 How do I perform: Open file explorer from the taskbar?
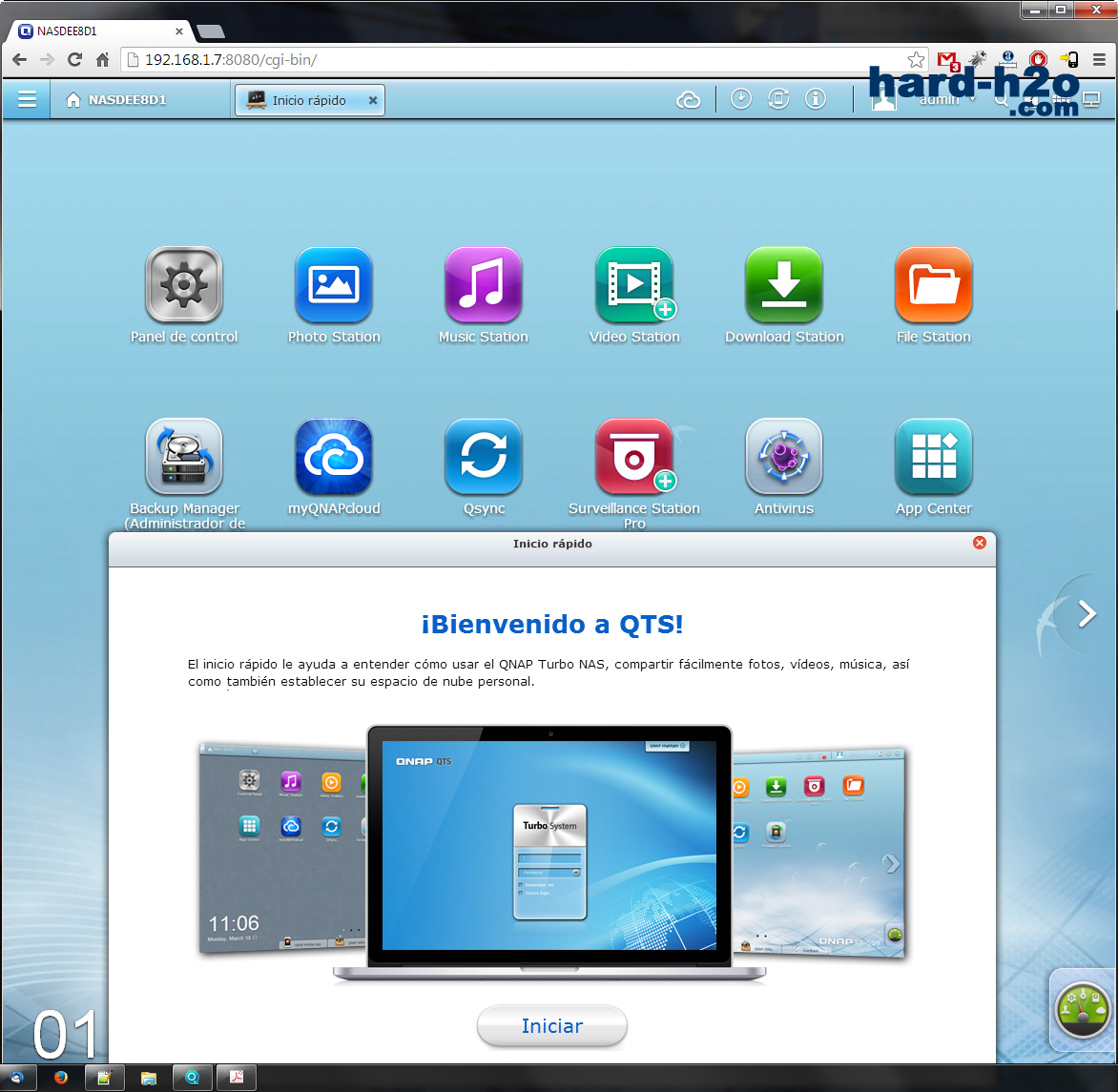pyautogui.click(x=148, y=1077)
